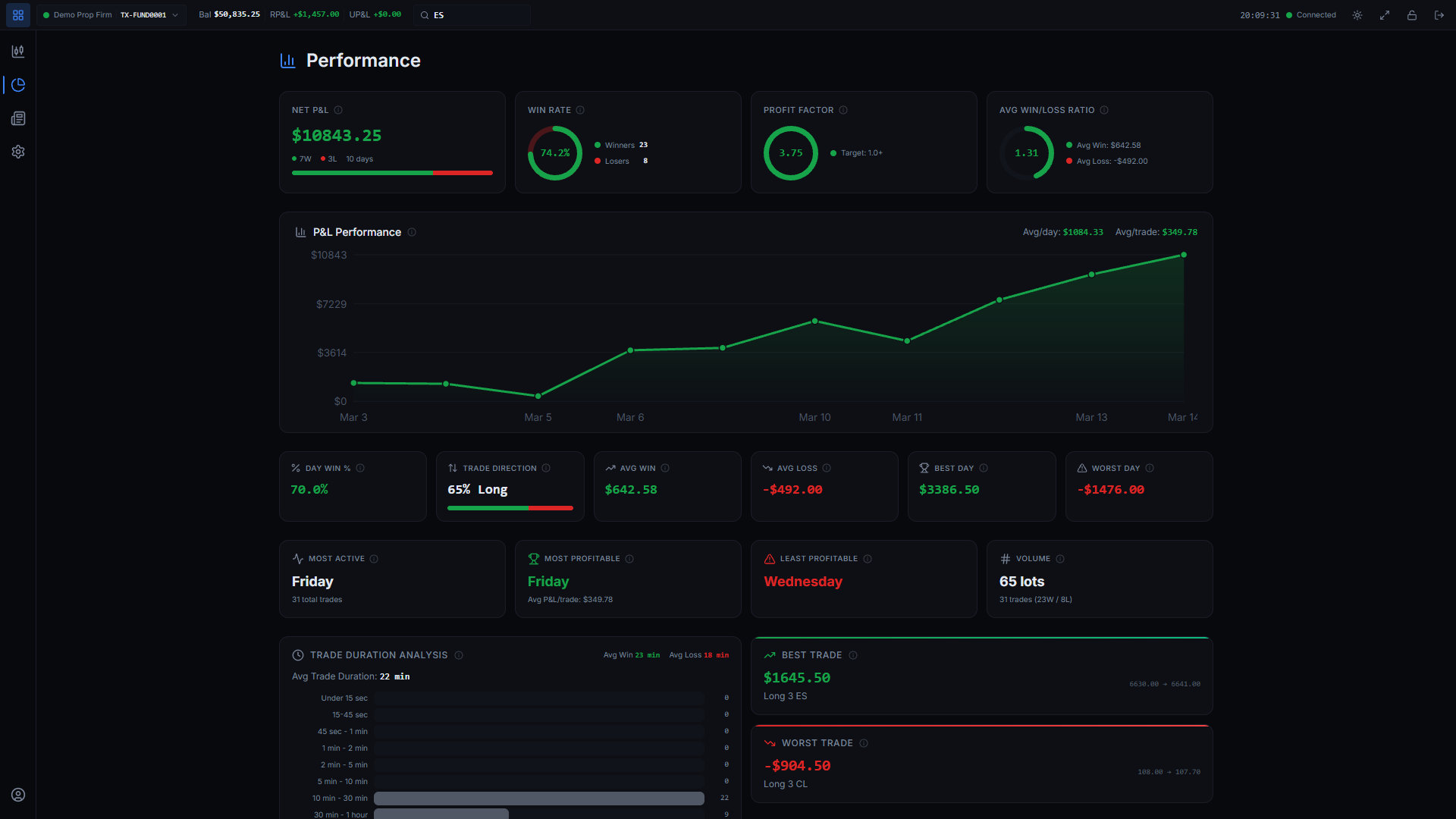This screenshot has width=1456, height=819.
Task: Click the Day Win 70.0% value
Action: click(309, 490)
